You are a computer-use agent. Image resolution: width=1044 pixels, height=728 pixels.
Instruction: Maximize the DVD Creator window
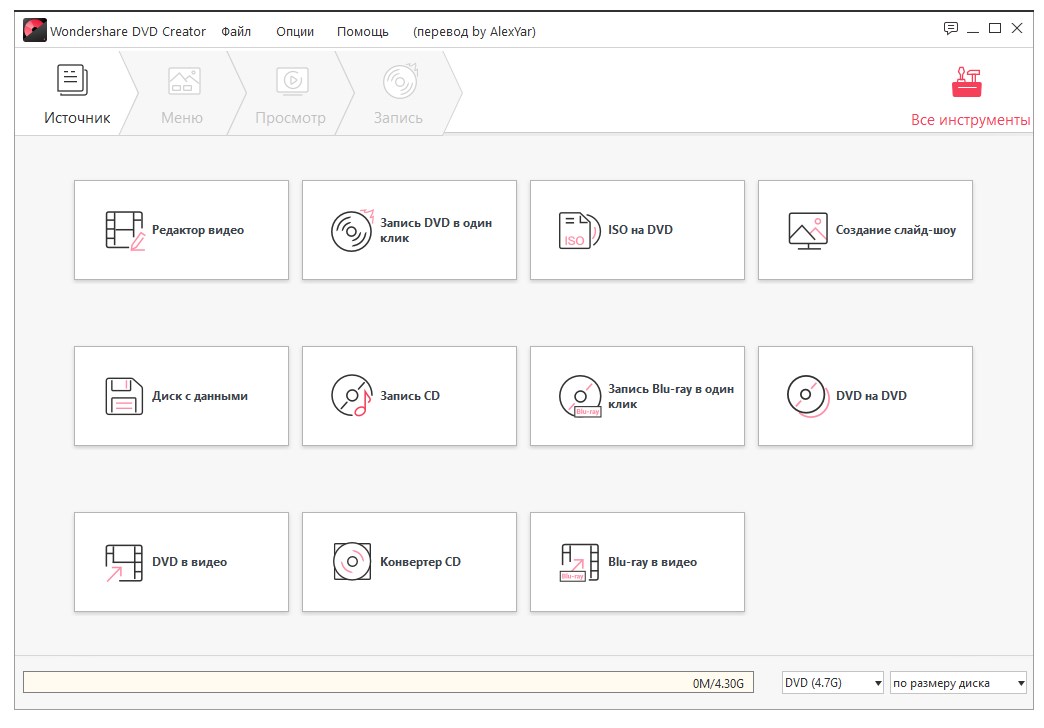pyautogui.click(x=995, y=28)
